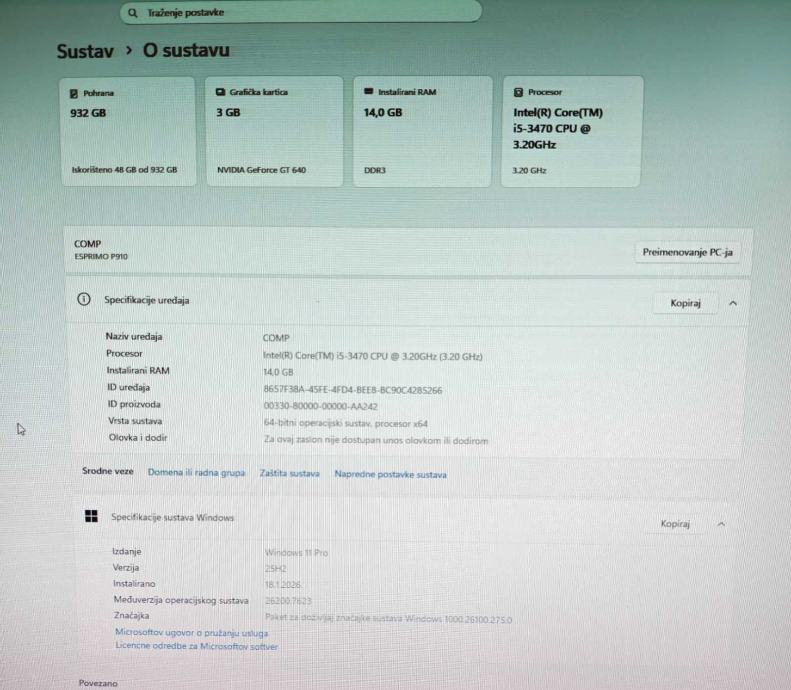Copy Windows specs with Kopiraj button
Screen dimensions: 791x690
pos(675,524)
